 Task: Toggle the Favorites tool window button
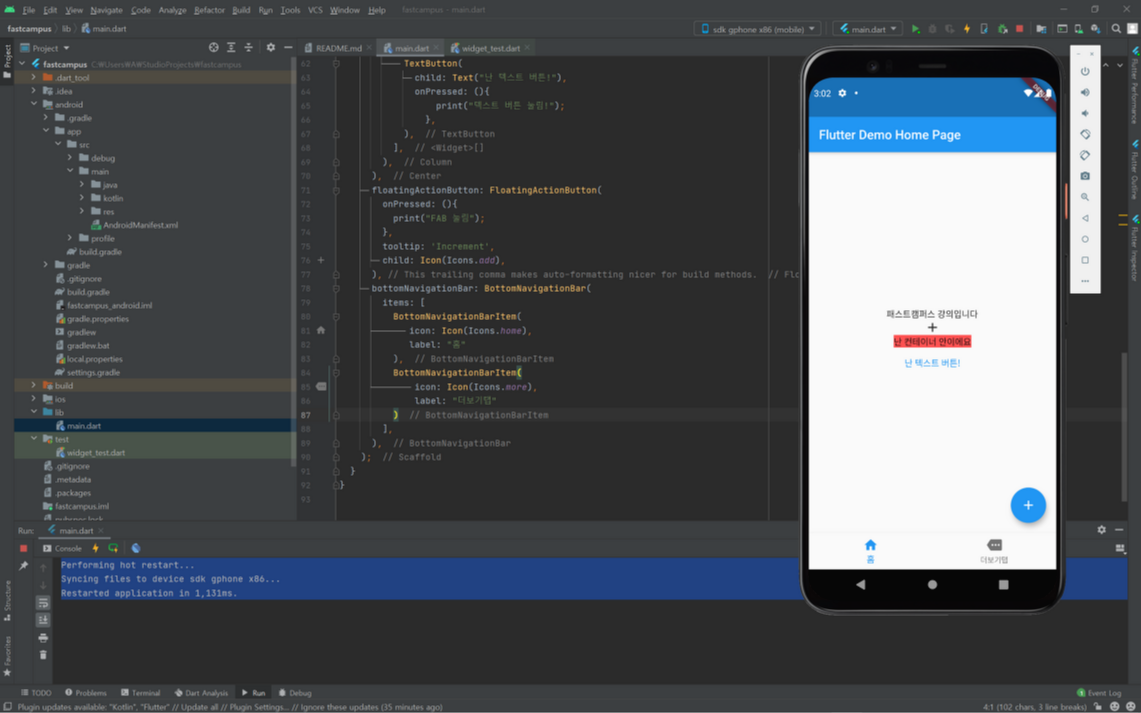tap(7, 656)
